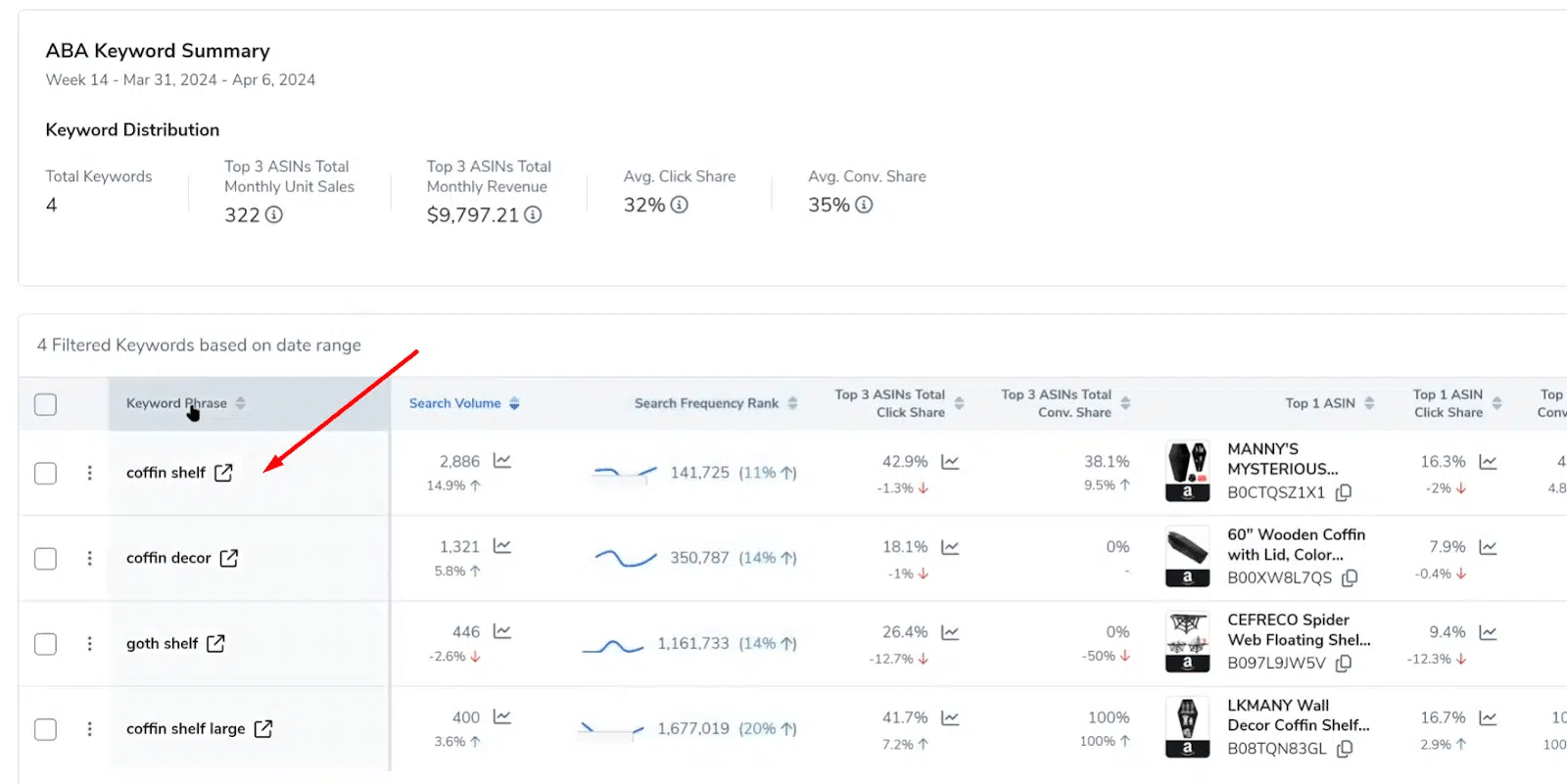Toggle the select-all keywords checkbox
1567x784 pixels.
coord(46,404)
